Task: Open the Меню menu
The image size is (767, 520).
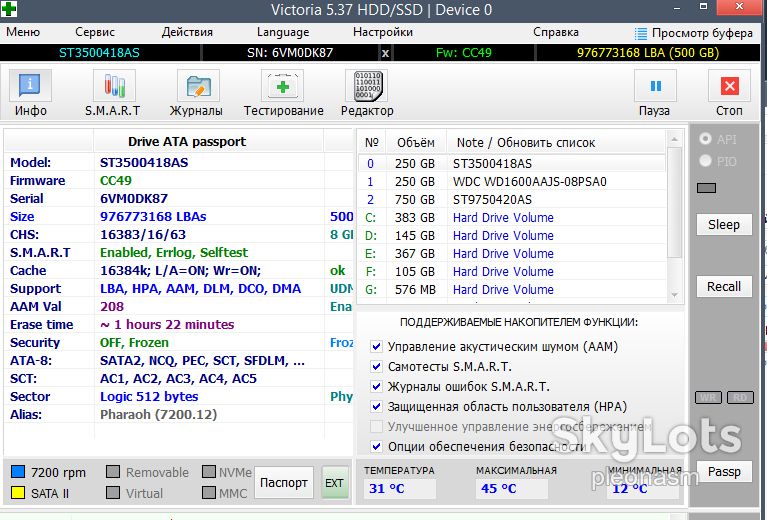Action: click(x=23, y=32)
